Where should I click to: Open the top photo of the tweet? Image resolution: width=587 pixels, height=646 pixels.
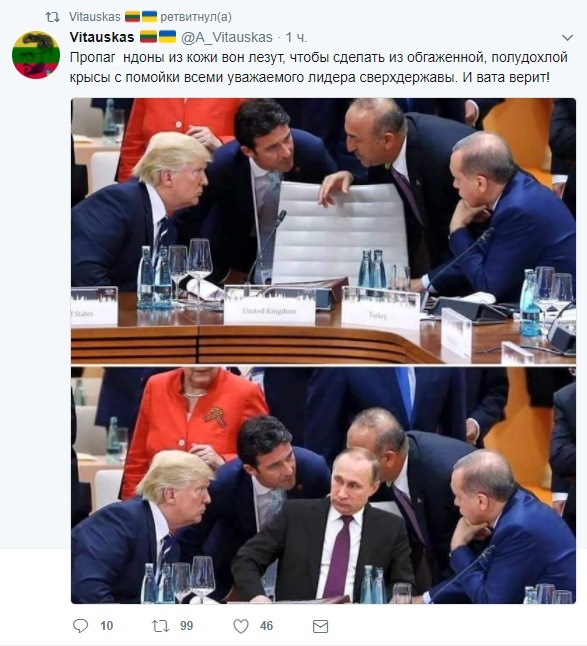(x=323, y=231)
